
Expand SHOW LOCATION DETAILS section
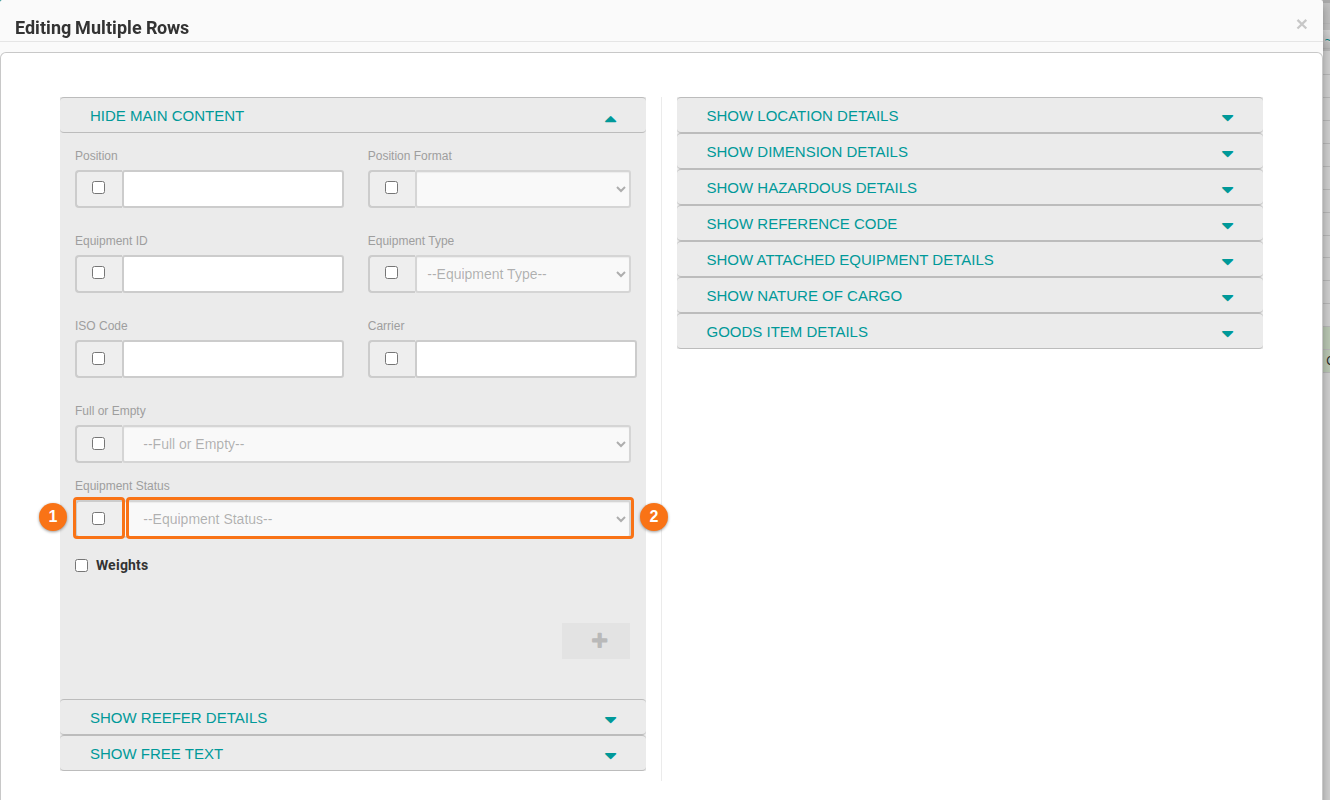point(970,116)
